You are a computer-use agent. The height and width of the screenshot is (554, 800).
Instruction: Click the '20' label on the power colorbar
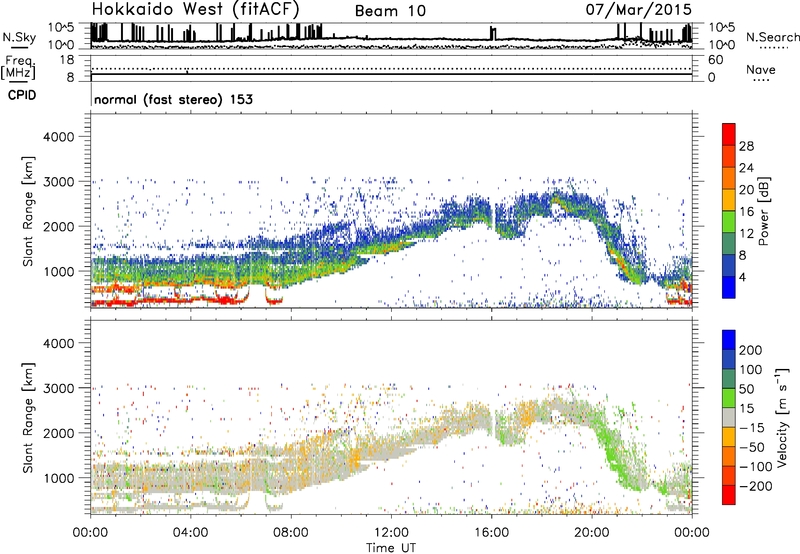pyautogui.click(x=746, y=190)
